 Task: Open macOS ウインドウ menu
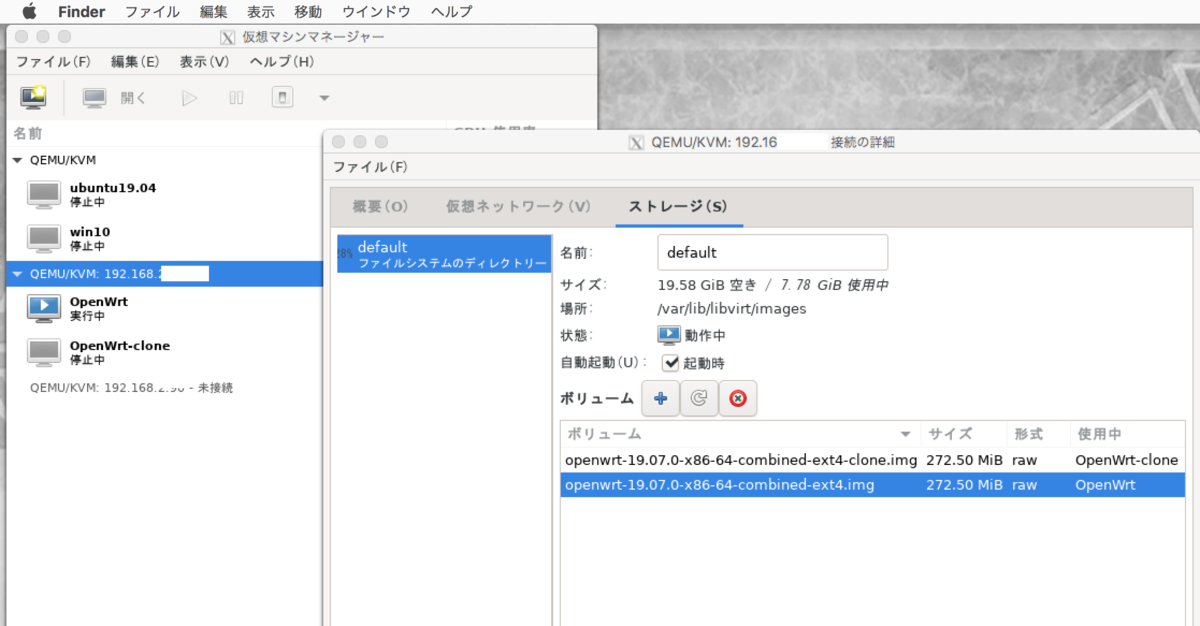(377, 12)
